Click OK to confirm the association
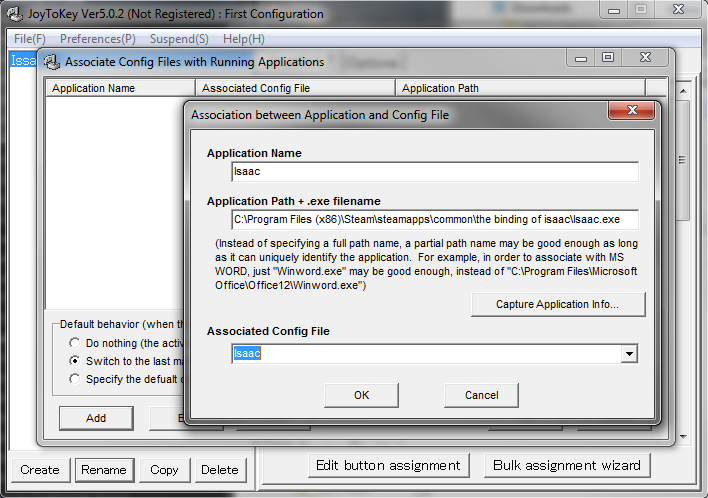 [x=361, y=396]
